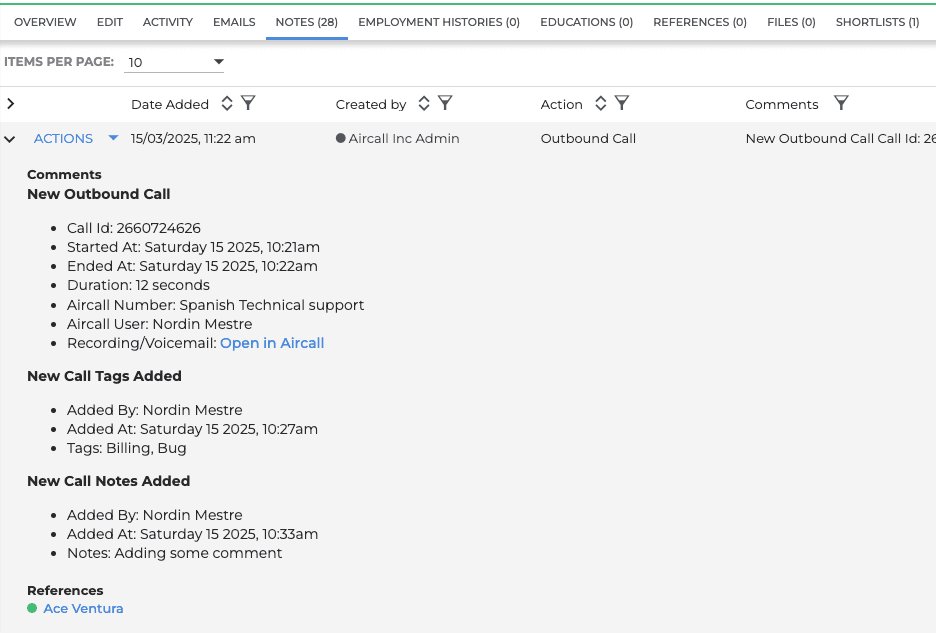This screenshot has height=633, width=936.
Task: Sort records using the Created by sort arrows
Action: click(423, 103)
